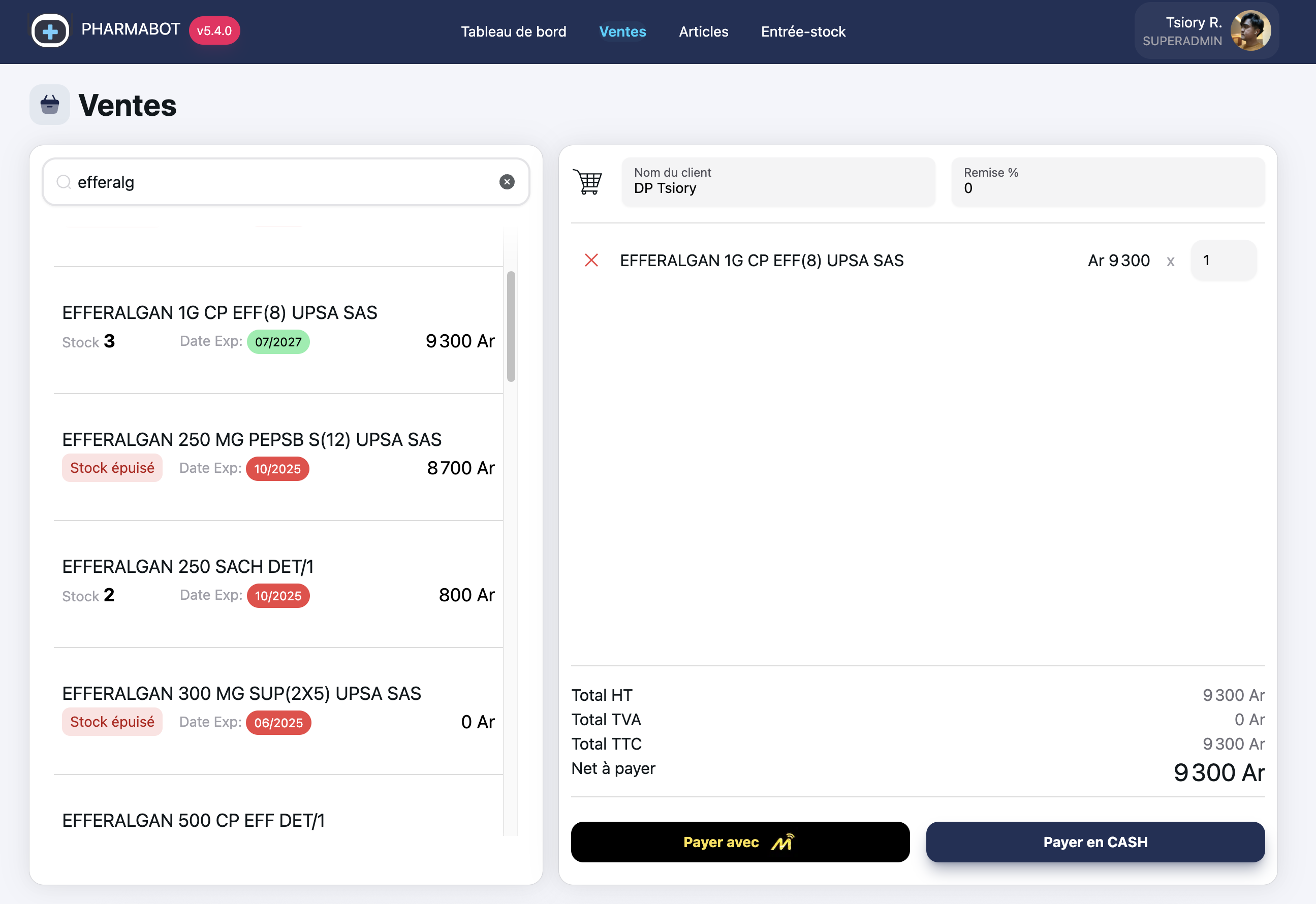Adjust the quantity for EFFERALGAN 1G
This screenshot has height=904, width=1316.
pyautogui.click(x=1223, y=261)
